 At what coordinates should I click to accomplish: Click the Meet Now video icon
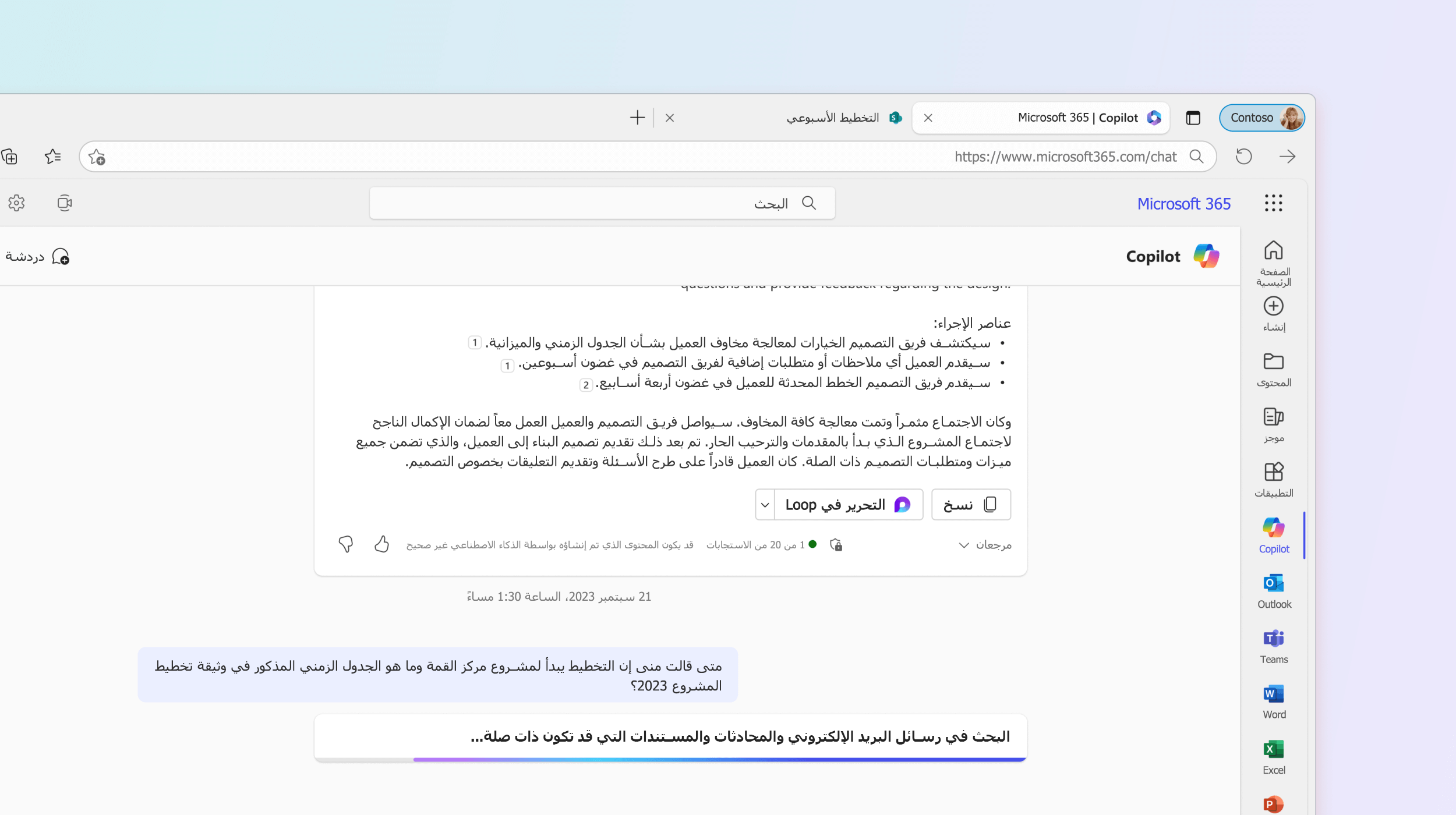click(x=65, y=203)
